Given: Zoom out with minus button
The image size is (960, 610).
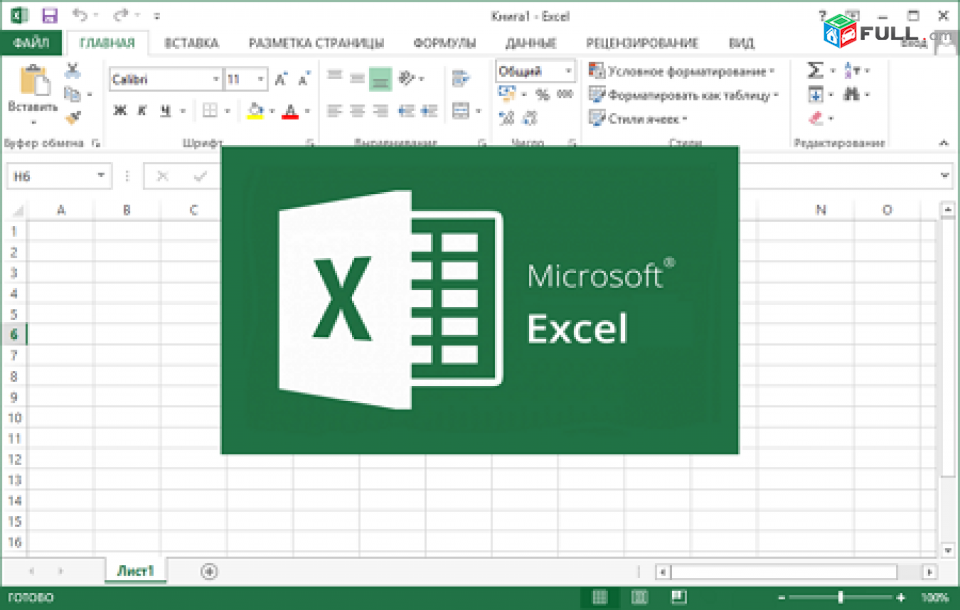Looking at the screenshot, I should pyautogui.click(x=781, y=597).
